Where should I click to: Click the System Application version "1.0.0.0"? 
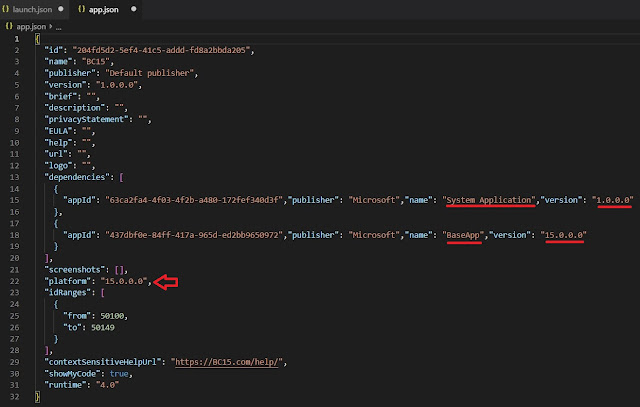pos(613,200)
